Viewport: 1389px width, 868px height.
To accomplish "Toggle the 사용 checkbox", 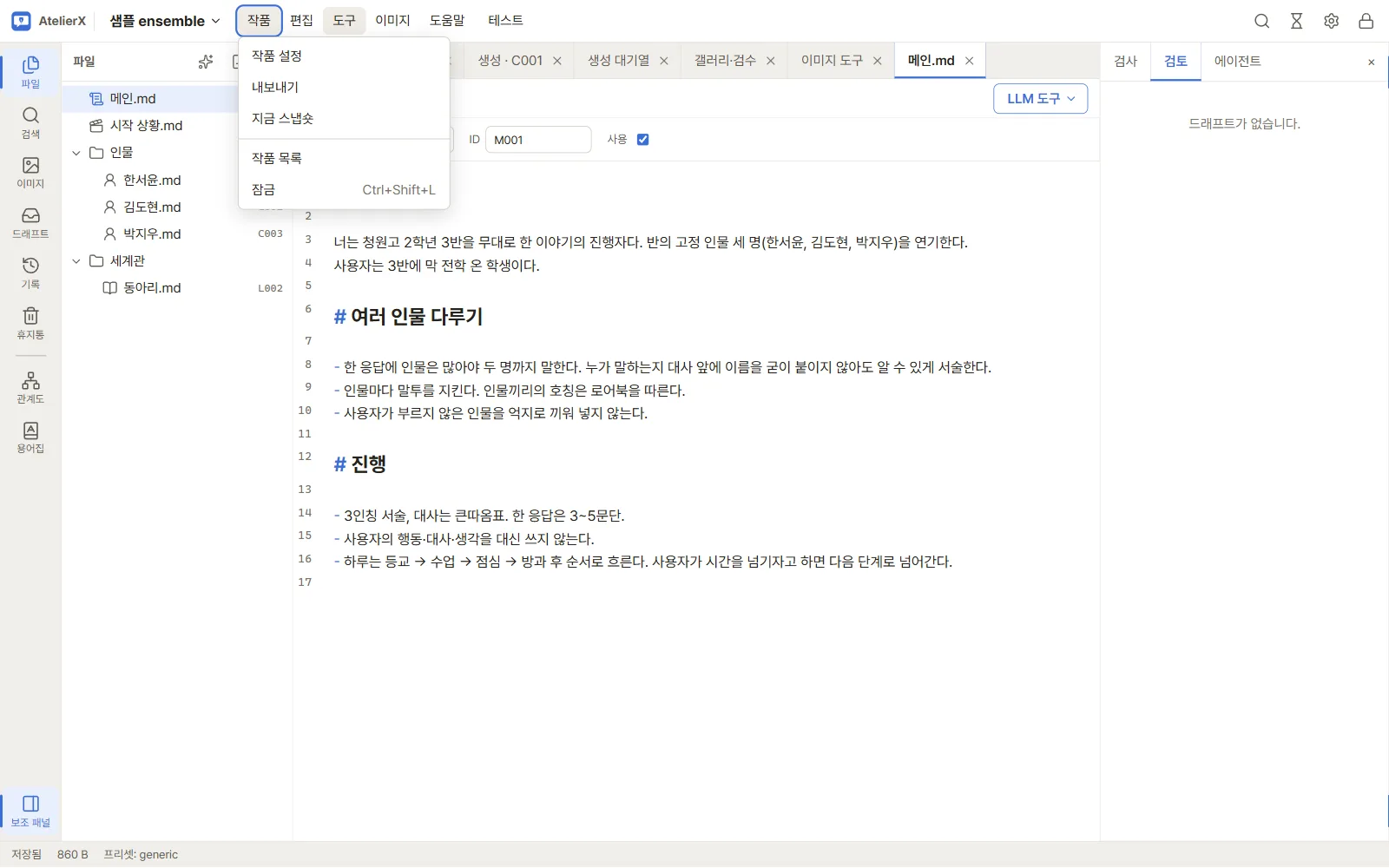I will (643, 140).
